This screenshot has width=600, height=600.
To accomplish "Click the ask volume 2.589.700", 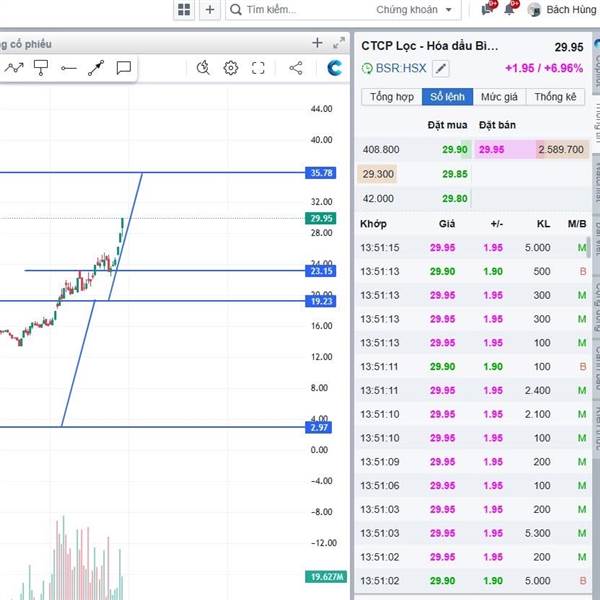I will (x=561, y=150).
